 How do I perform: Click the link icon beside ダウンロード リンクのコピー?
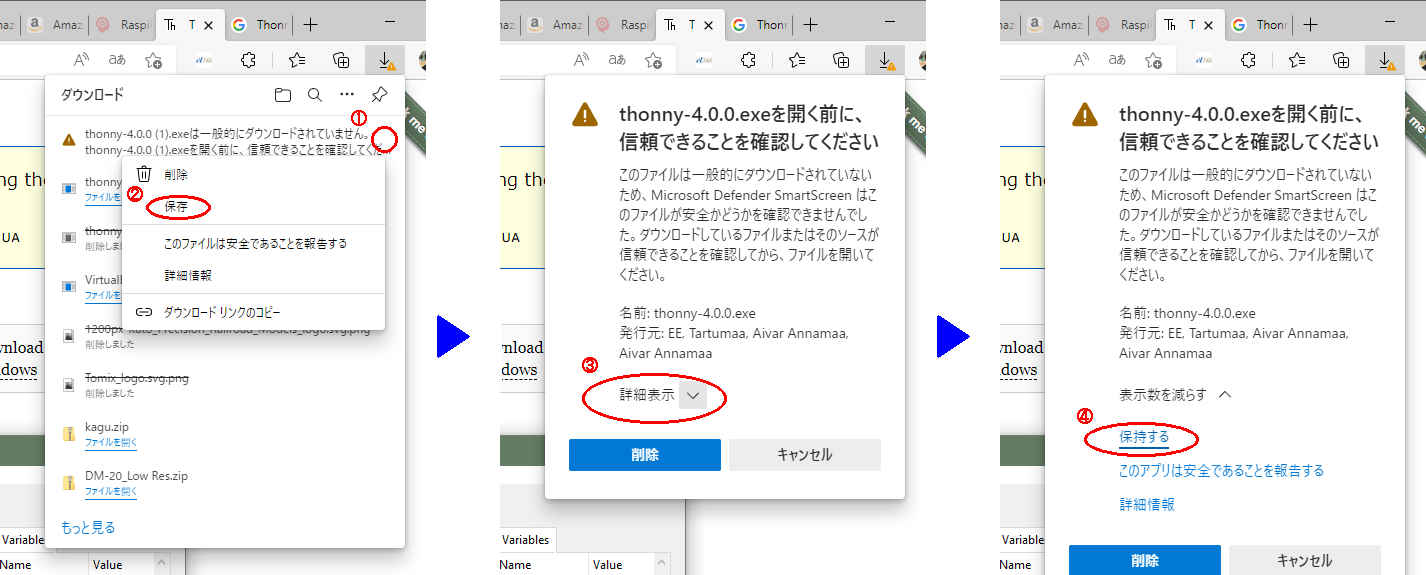point(144,312)
